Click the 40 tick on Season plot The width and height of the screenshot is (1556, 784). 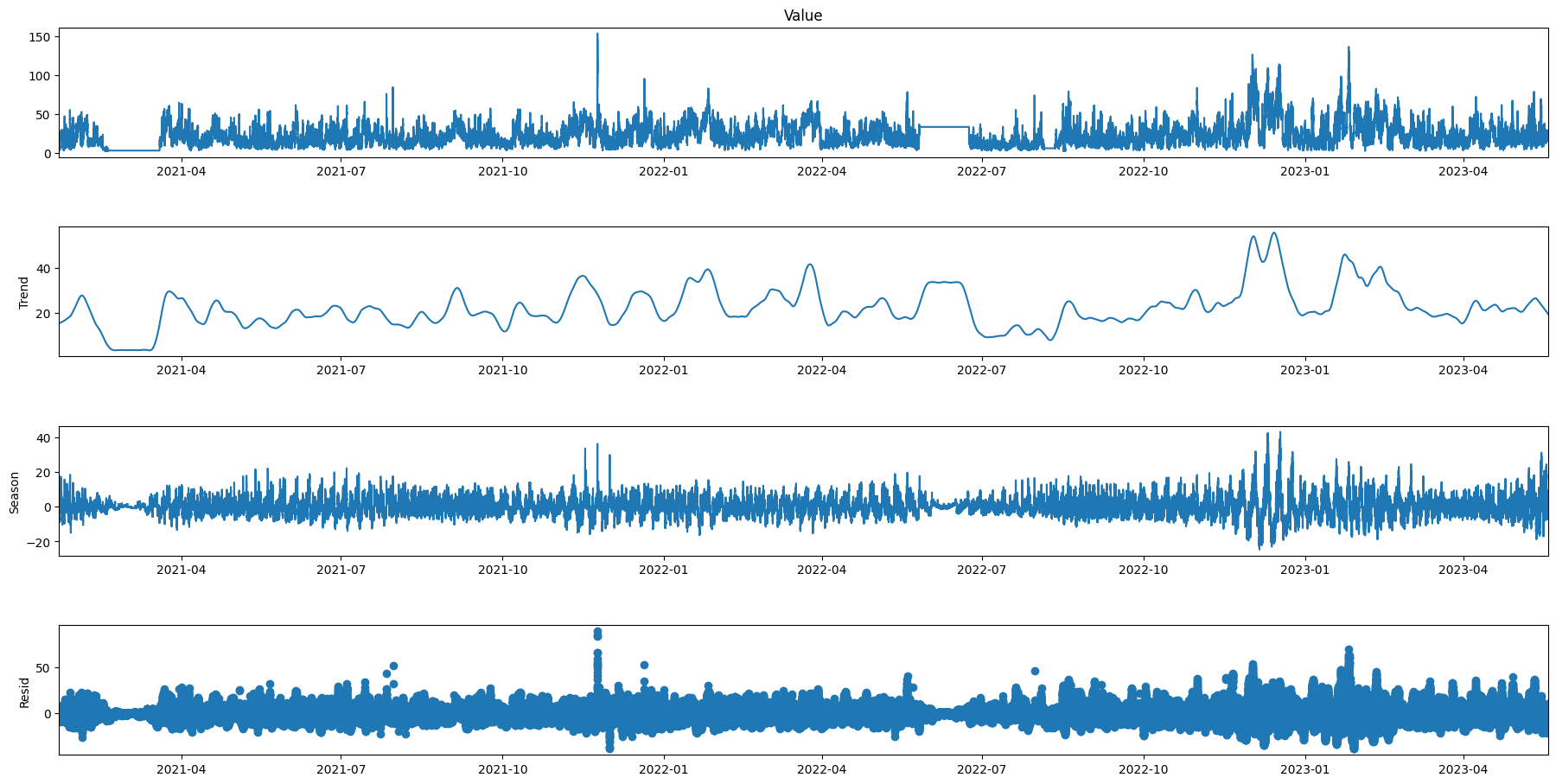pyautogui.click(x=45, y=438)
